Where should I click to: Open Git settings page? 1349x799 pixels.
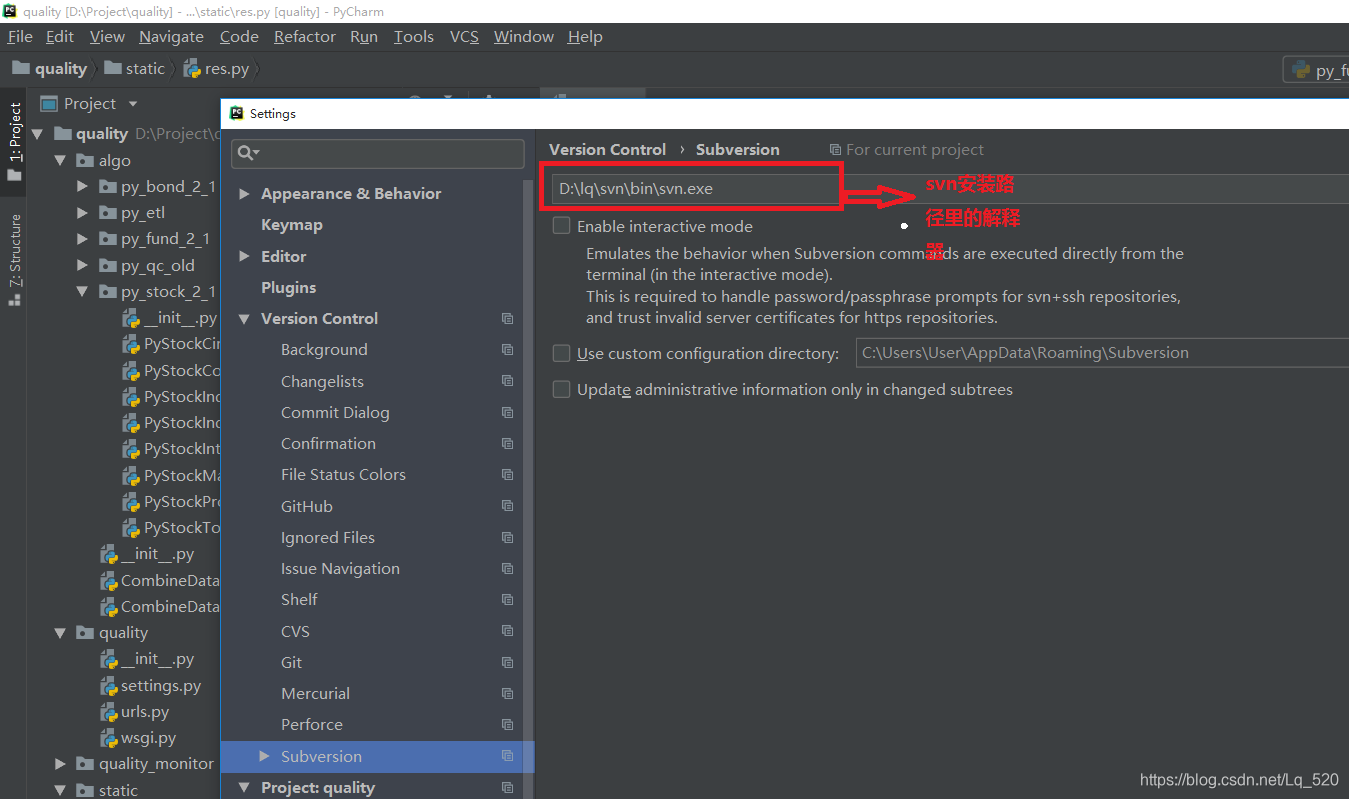click(291, 663)
